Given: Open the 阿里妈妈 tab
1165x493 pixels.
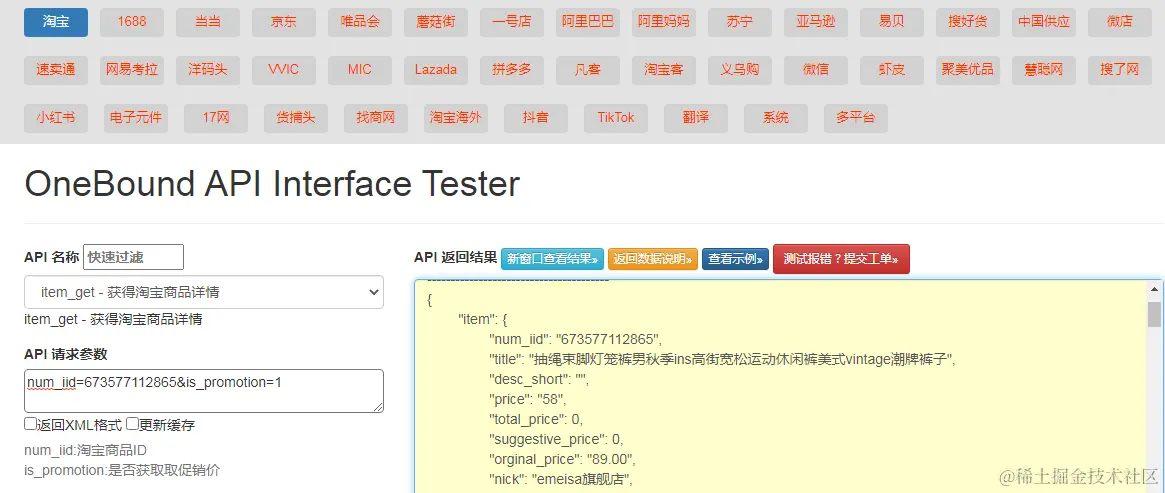Looking at the screenshot, I should tap(663, 22).
